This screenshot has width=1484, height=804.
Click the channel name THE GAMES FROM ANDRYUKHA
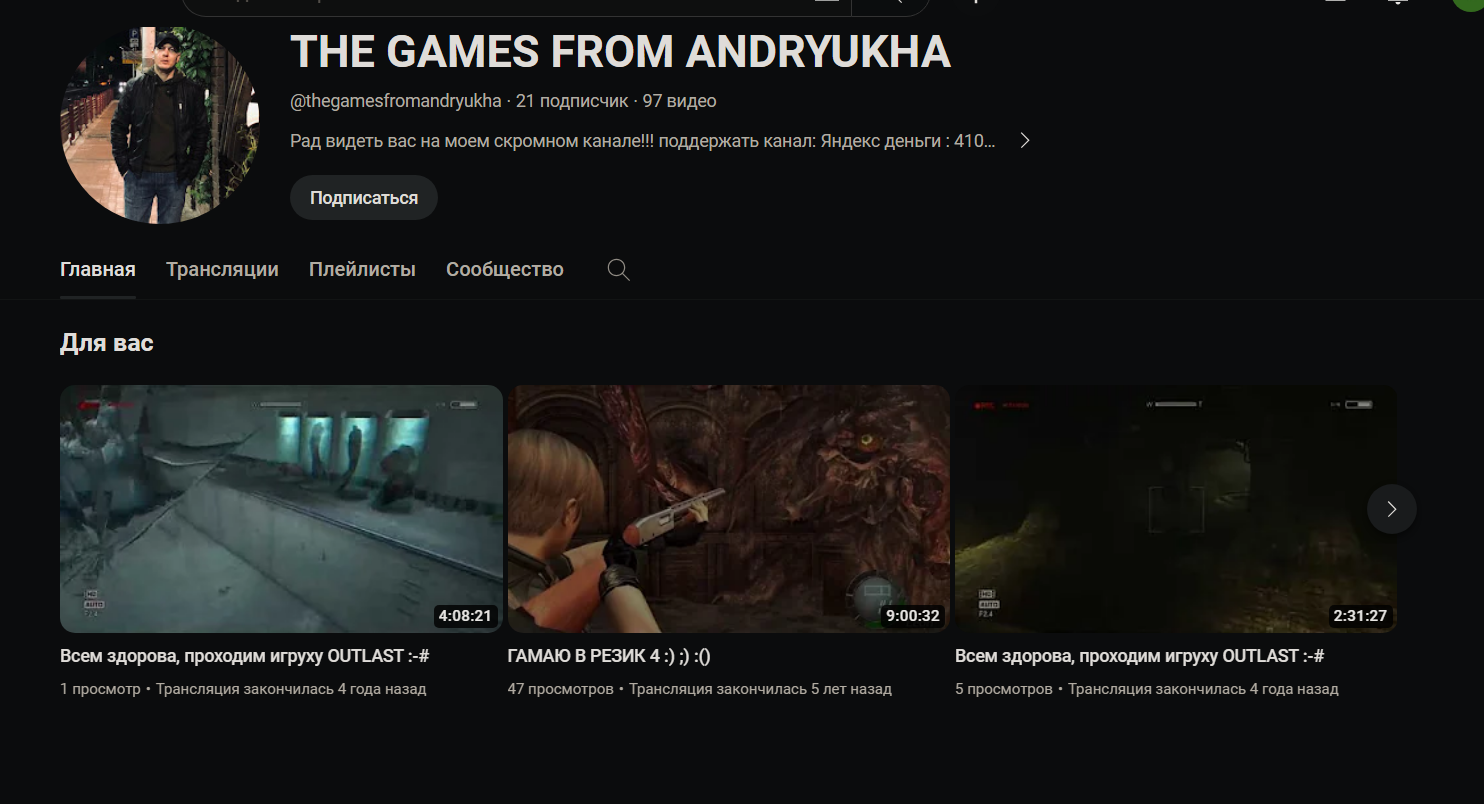620,52
